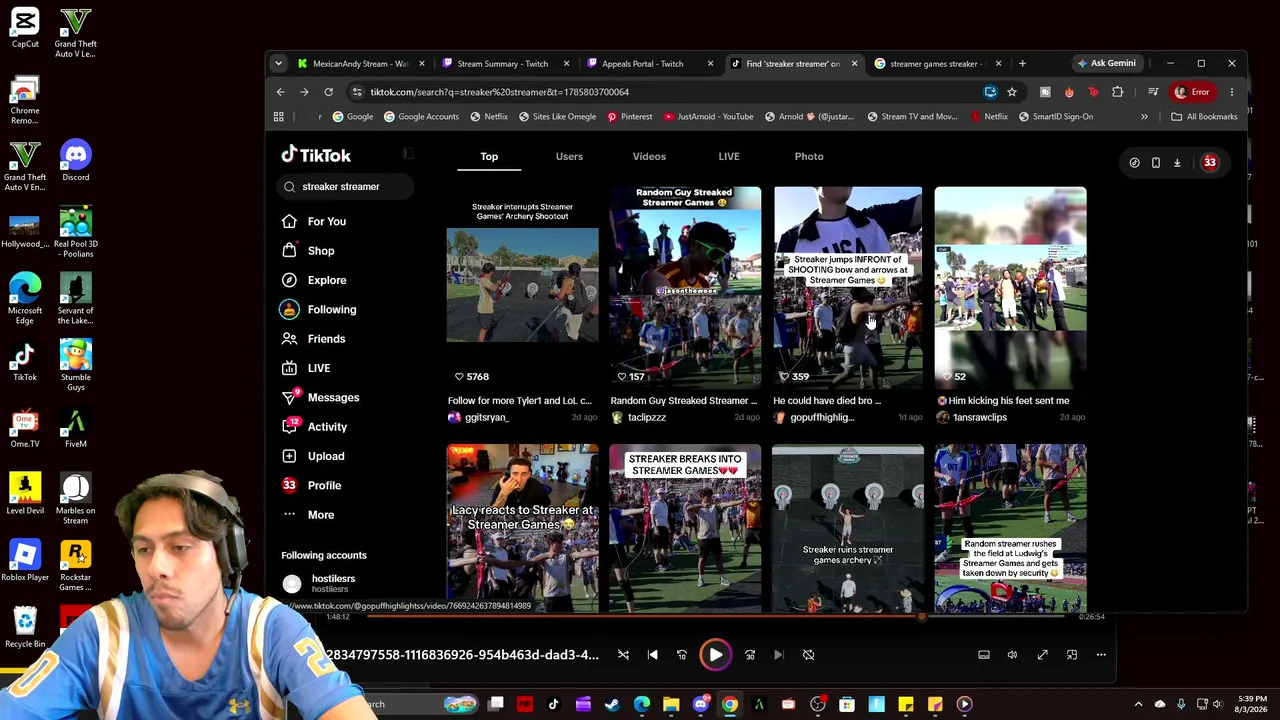Show hidden icons in the system tray

tap(1138, 705)
